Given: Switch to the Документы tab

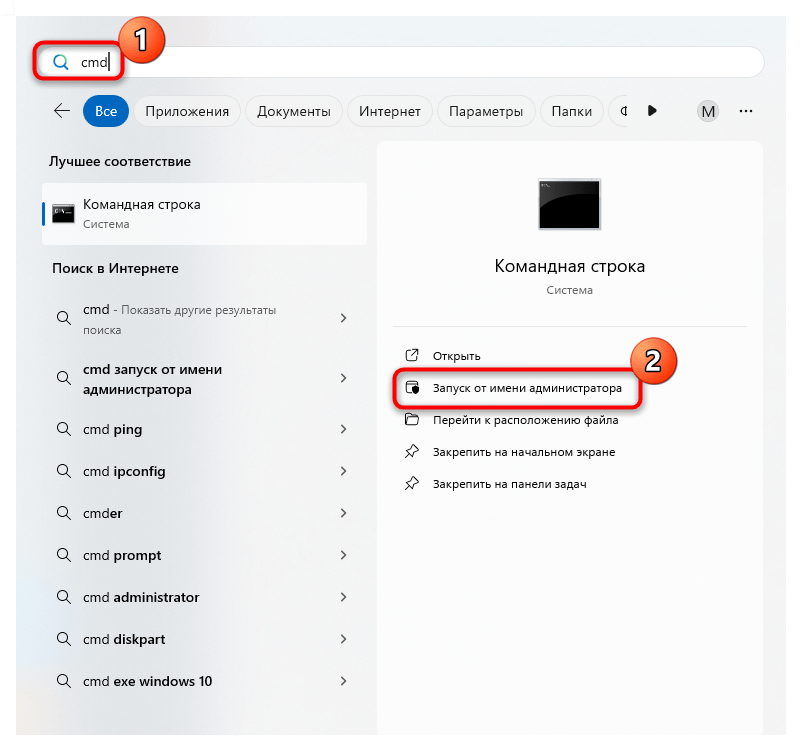Looking at the screenshot, I should 294,111.
